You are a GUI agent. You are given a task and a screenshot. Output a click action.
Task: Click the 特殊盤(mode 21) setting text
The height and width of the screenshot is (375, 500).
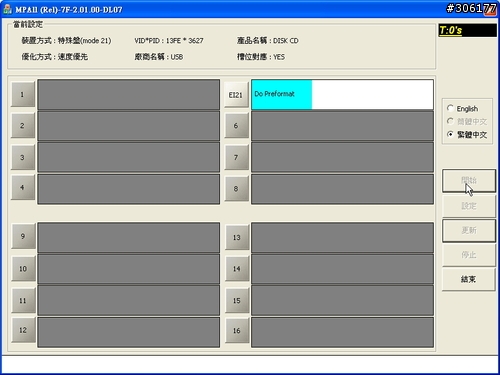tap(85, 41)
